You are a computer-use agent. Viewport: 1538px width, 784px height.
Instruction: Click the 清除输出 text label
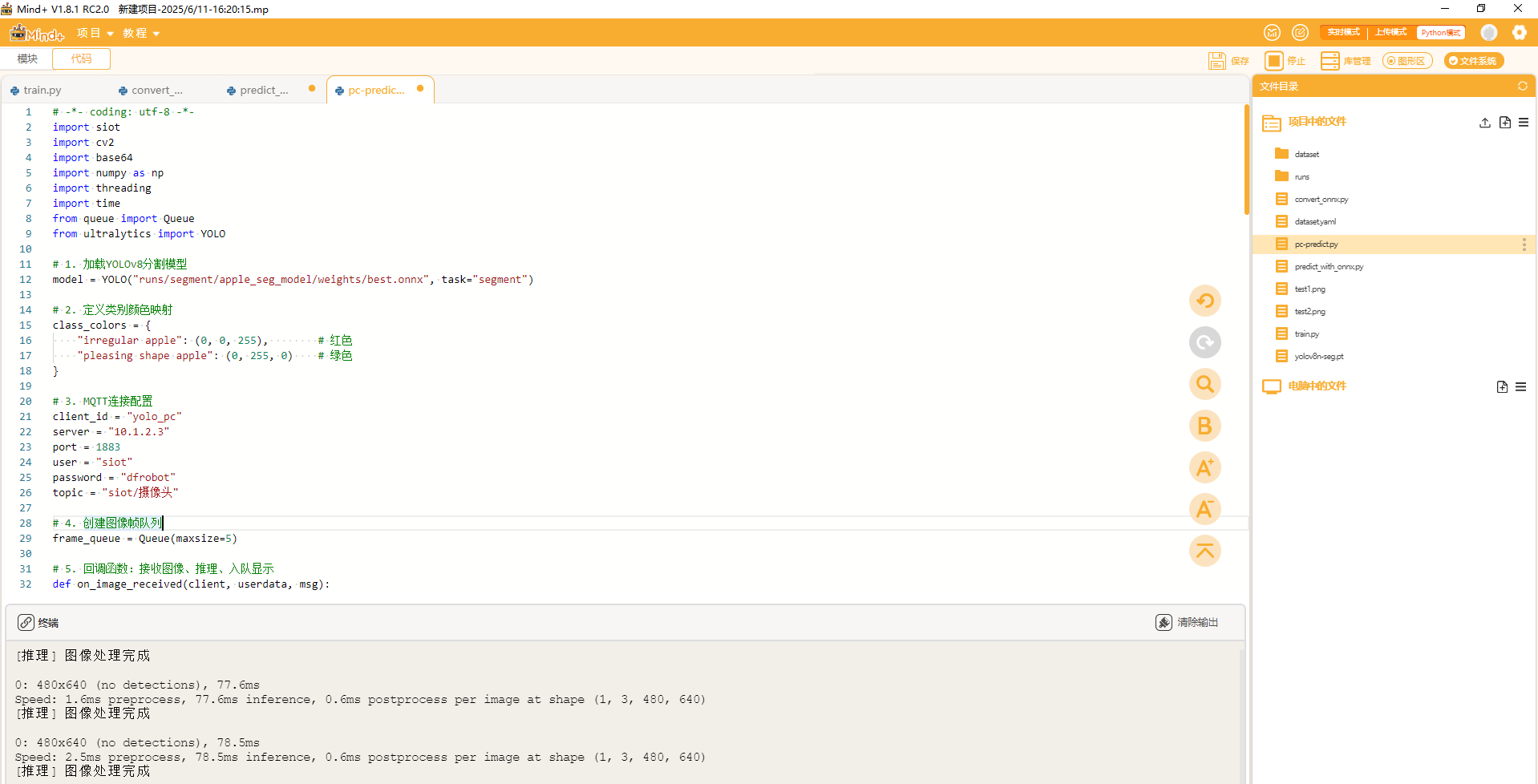1197,623
